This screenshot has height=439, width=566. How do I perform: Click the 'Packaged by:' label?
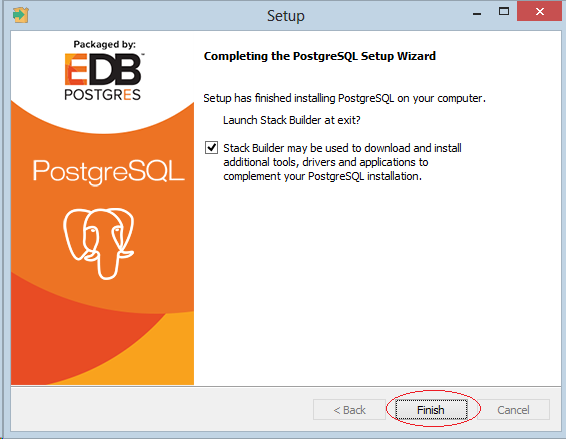[105, 44]
